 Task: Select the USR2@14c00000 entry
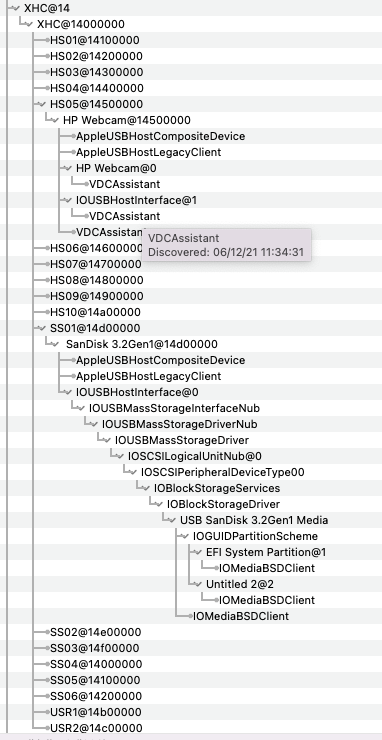coord(96,728)
